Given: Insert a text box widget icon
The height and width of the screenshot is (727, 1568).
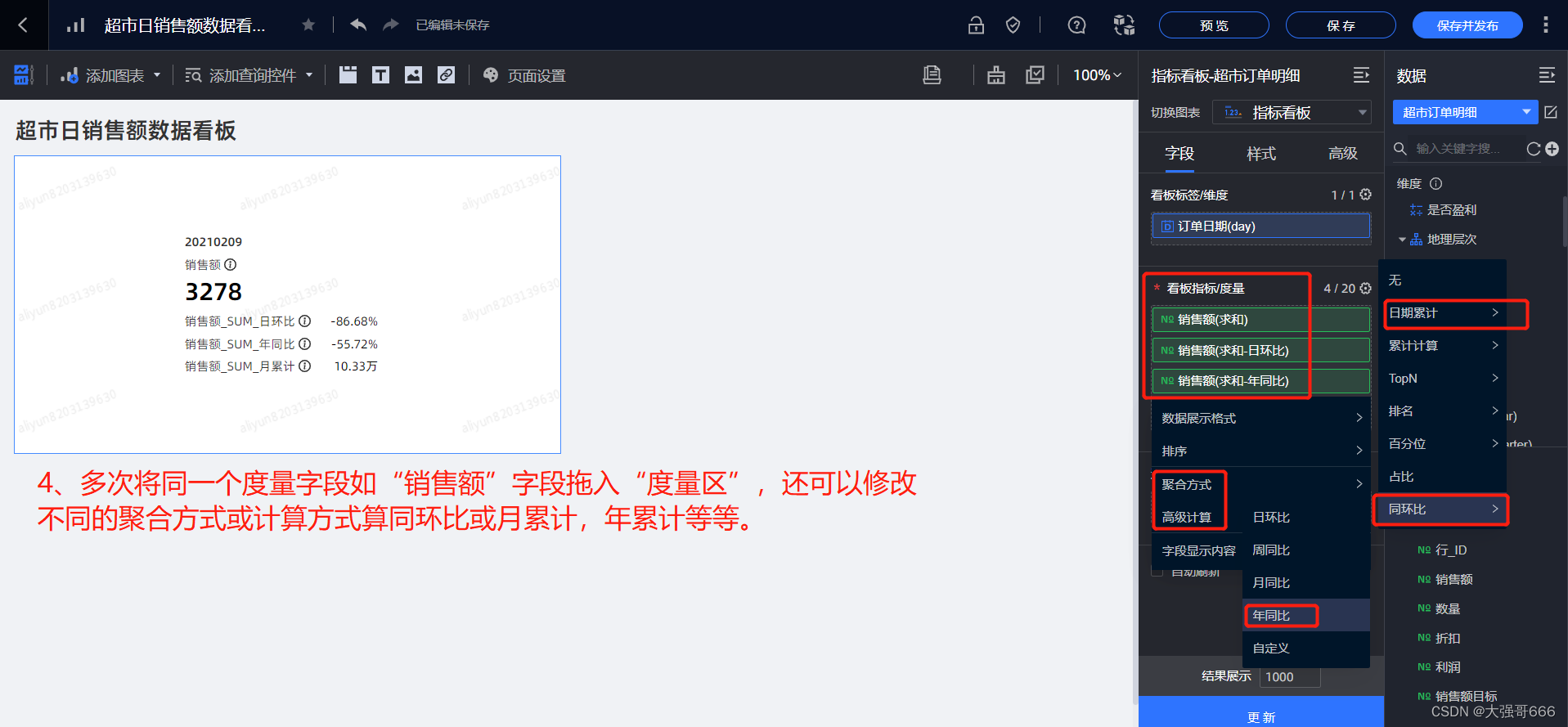Looking at the screenshot, I should (380, 75).
